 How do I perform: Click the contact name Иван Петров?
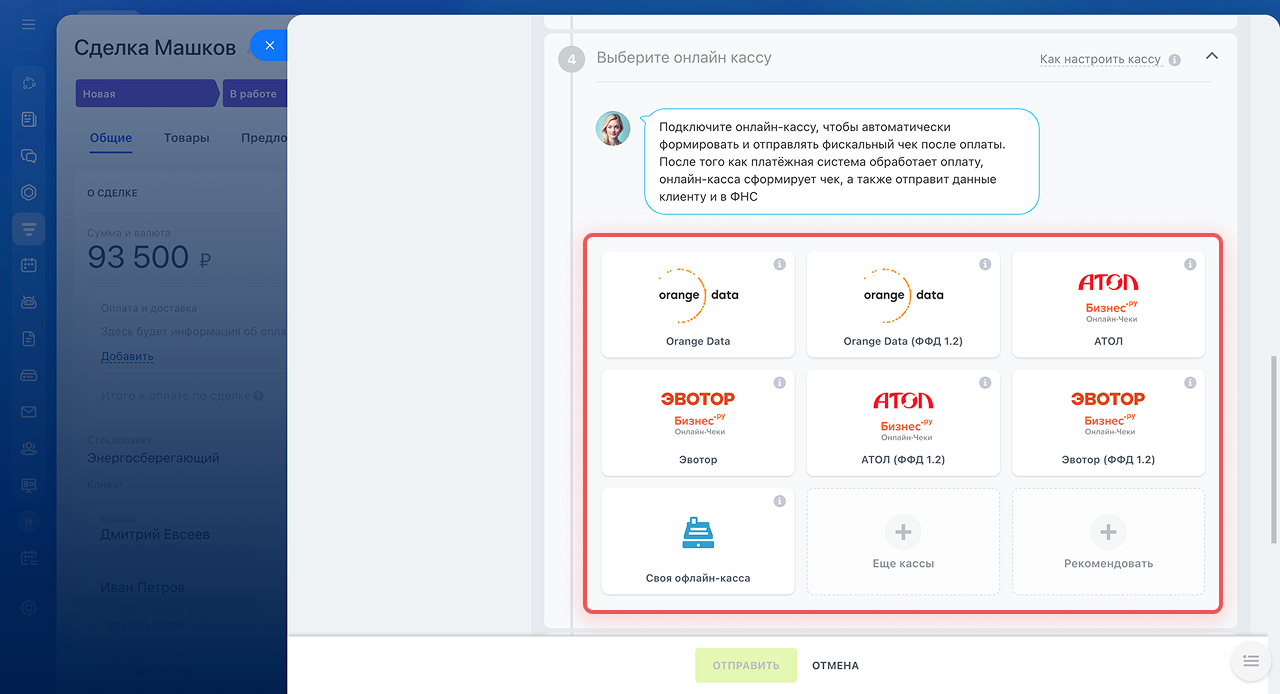142,587
